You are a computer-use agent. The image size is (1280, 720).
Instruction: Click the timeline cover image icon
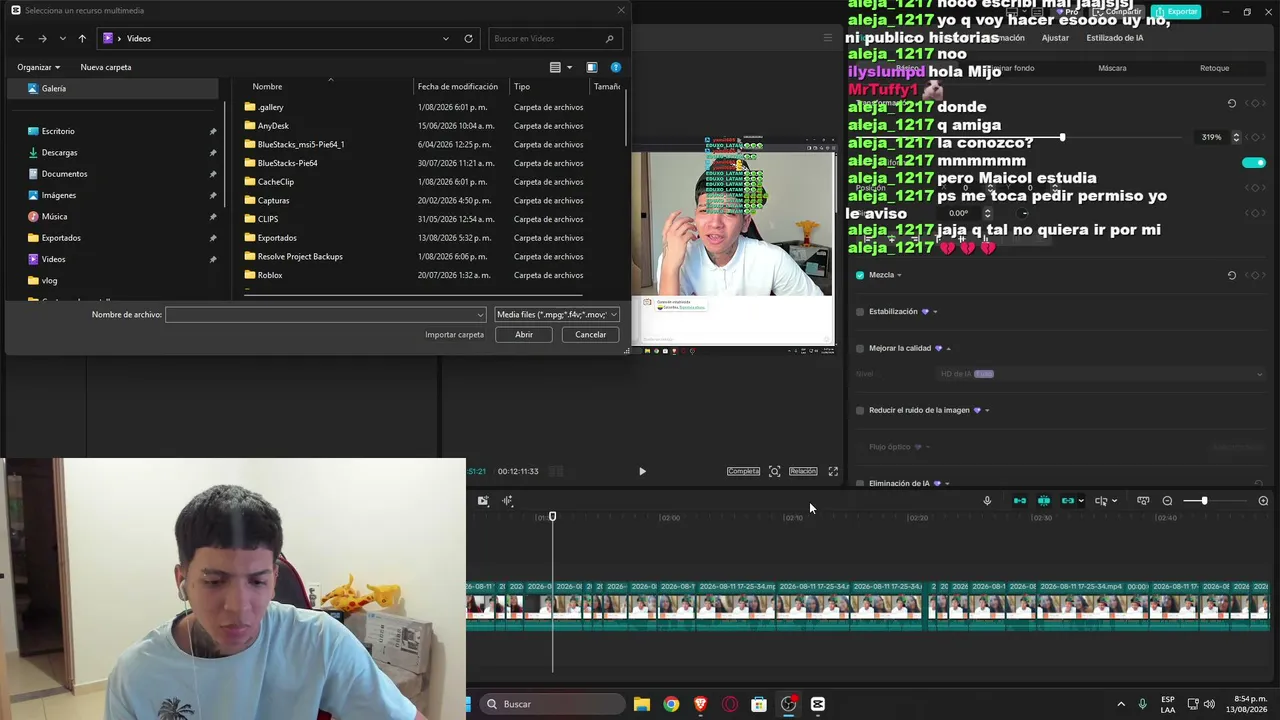tap(483, 501)
